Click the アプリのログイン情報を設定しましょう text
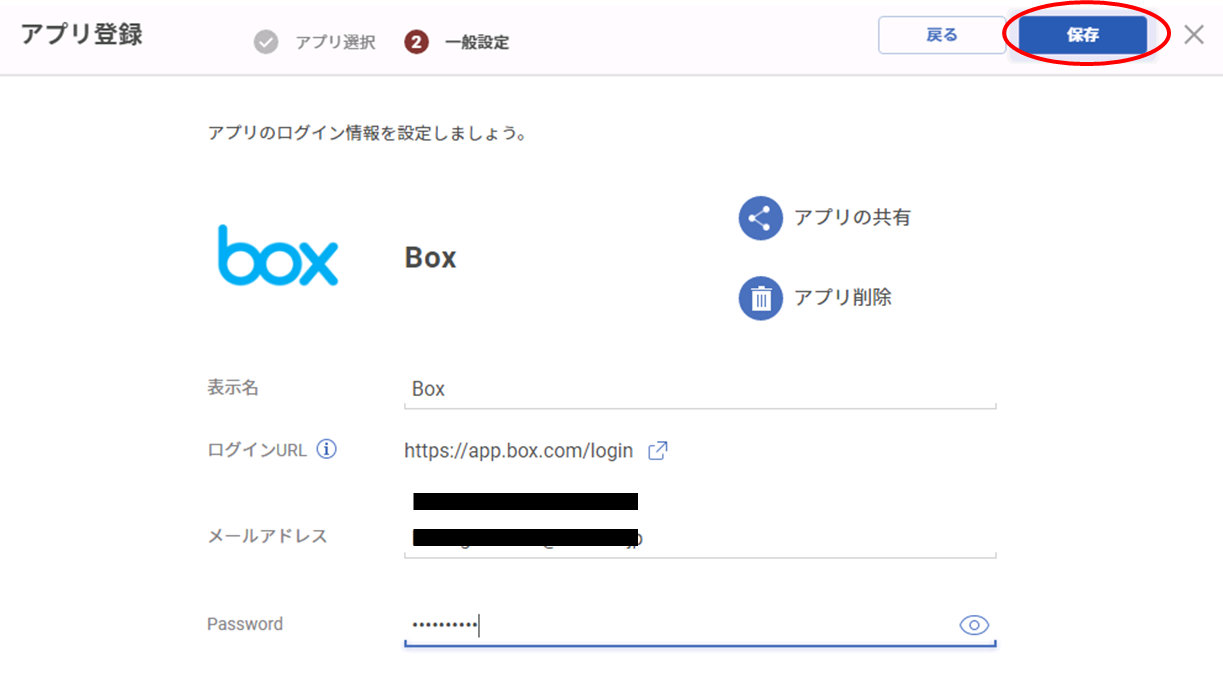 pyautogui.click(x=367, y=133)
